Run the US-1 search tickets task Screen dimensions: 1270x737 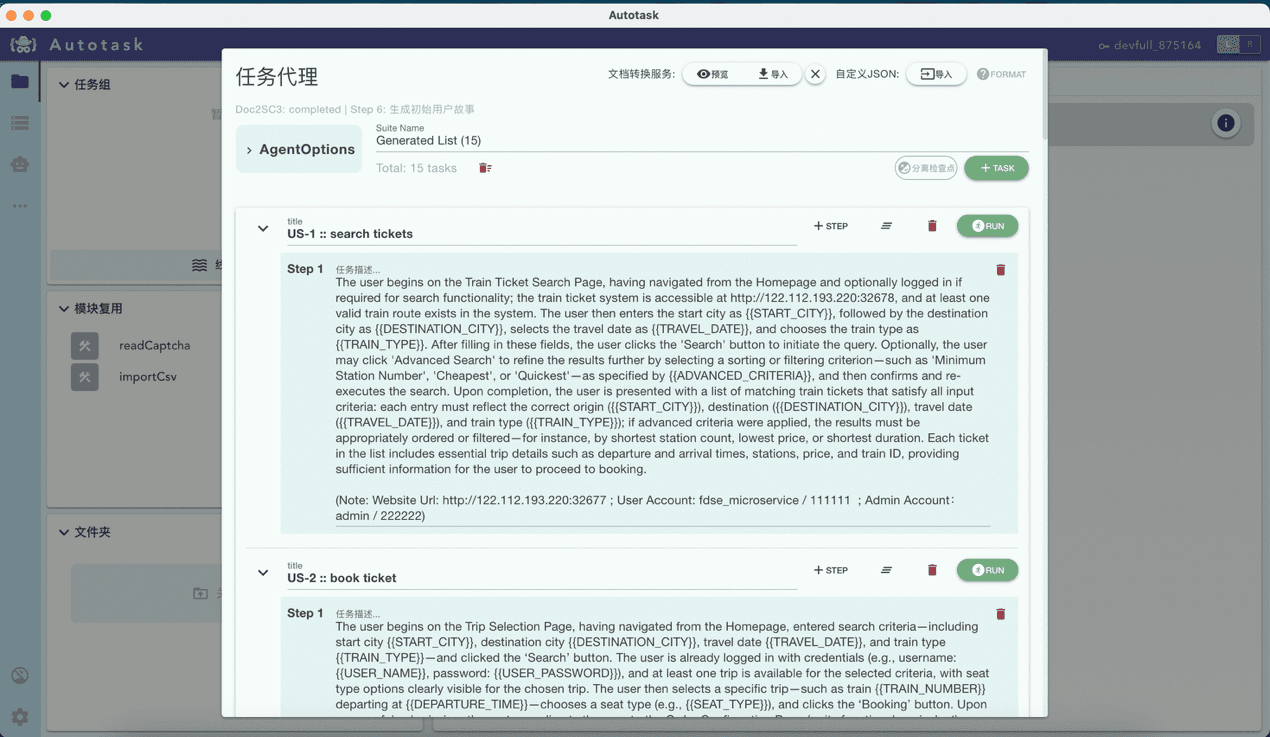pyautogui.click(x=987, y=226)
